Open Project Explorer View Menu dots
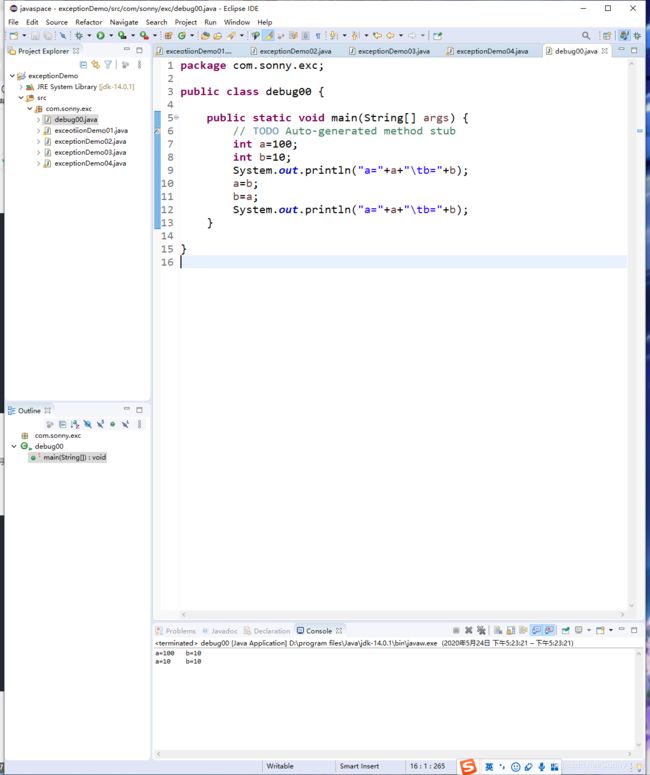This screenshot has height=775, width=650. click(x=139, y=65)
